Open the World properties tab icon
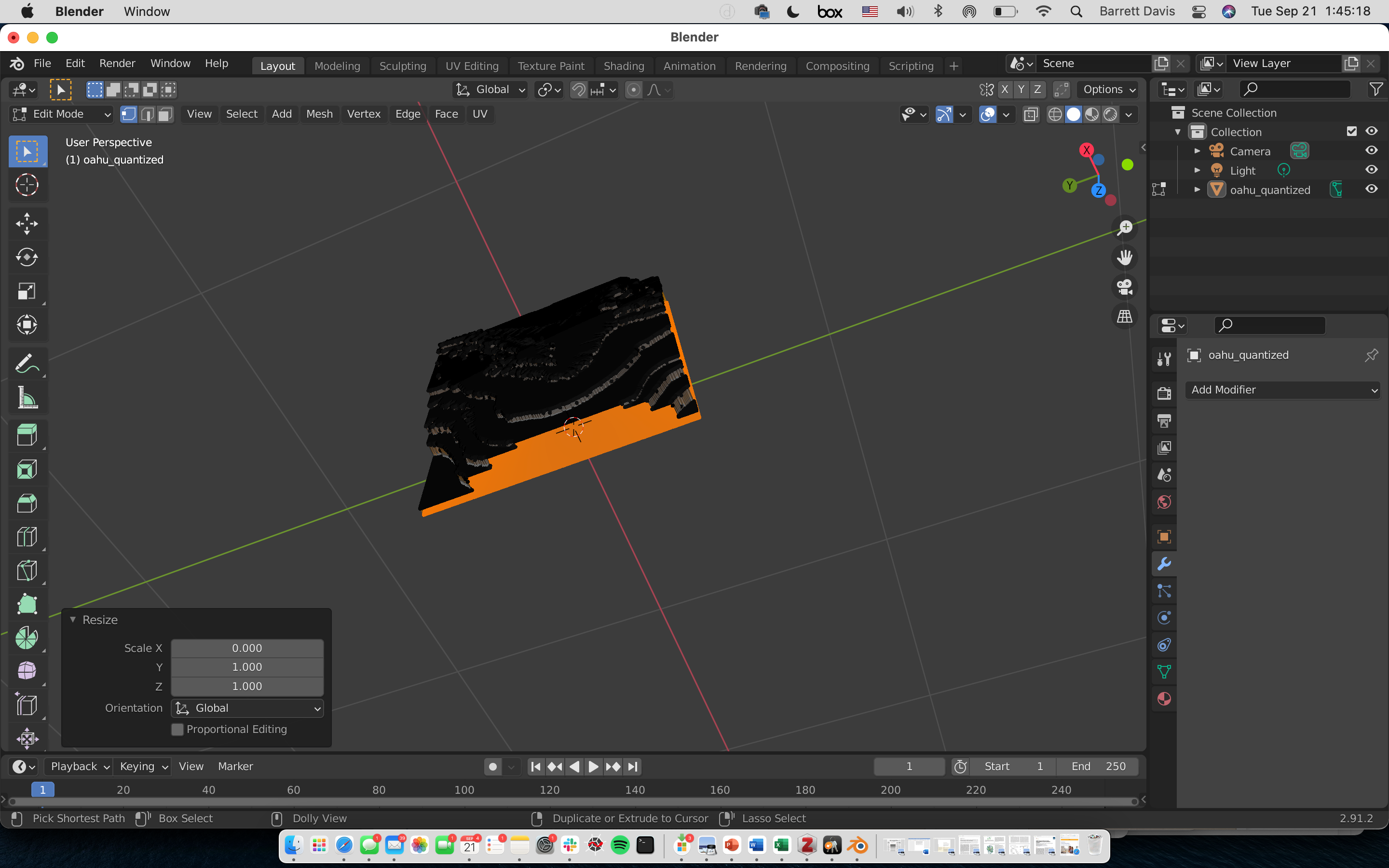The height and width of the screenshot is (868, 1389). 1164,502
